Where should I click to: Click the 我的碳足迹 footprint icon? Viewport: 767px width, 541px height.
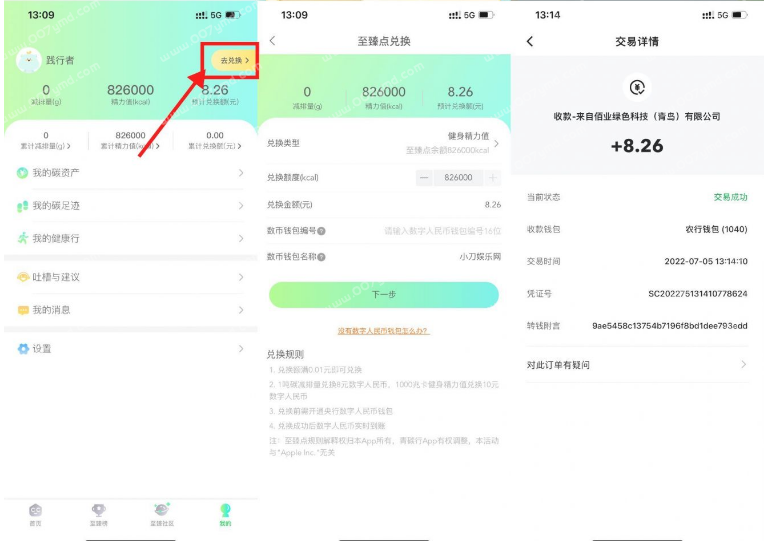[22, 206]
